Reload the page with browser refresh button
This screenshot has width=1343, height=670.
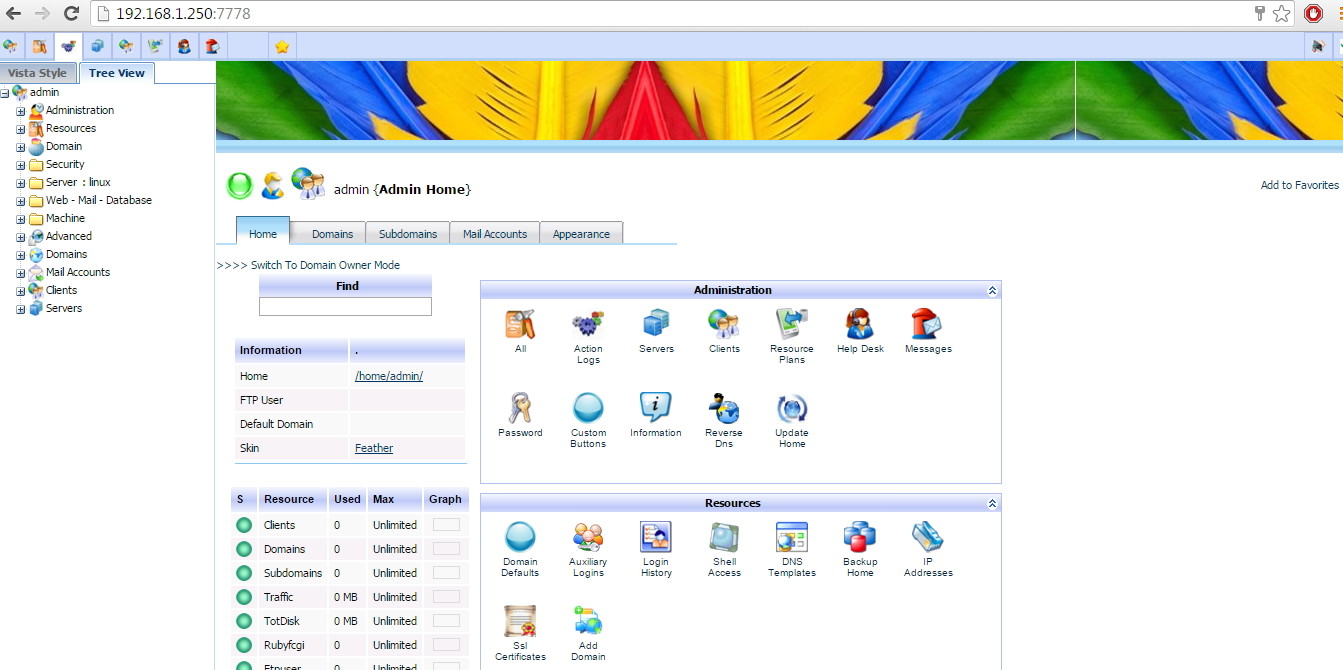point(71,14)
